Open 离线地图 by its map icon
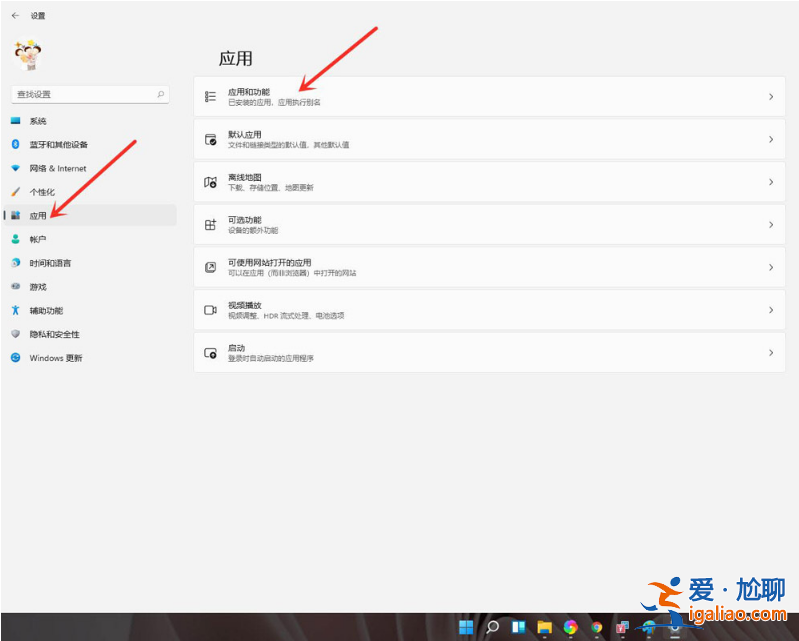The height and width of the screenshot is (641, 799). (x=210, y=182)
